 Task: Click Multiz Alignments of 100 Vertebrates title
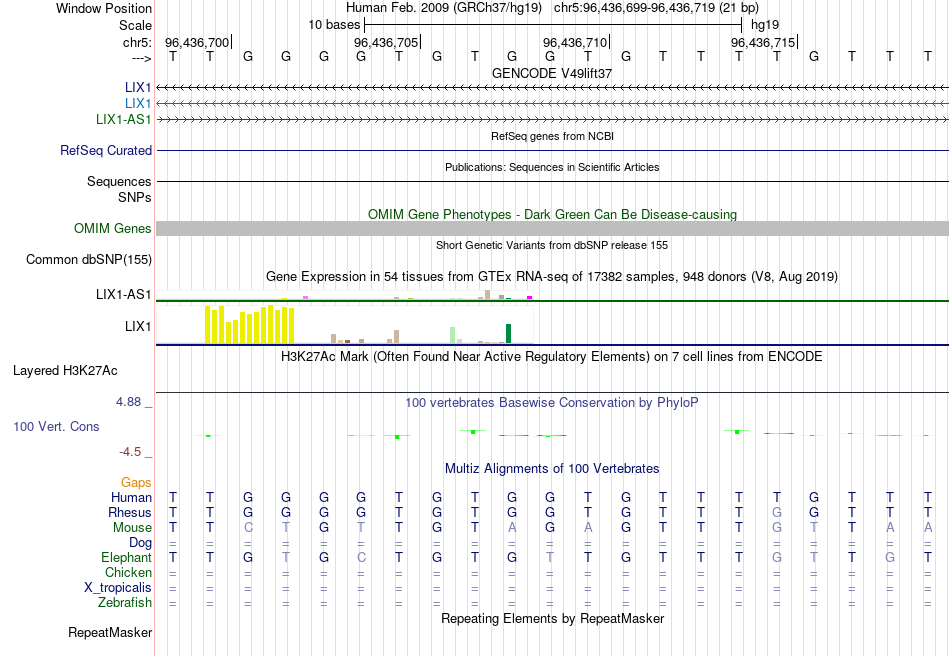point(552,468)
